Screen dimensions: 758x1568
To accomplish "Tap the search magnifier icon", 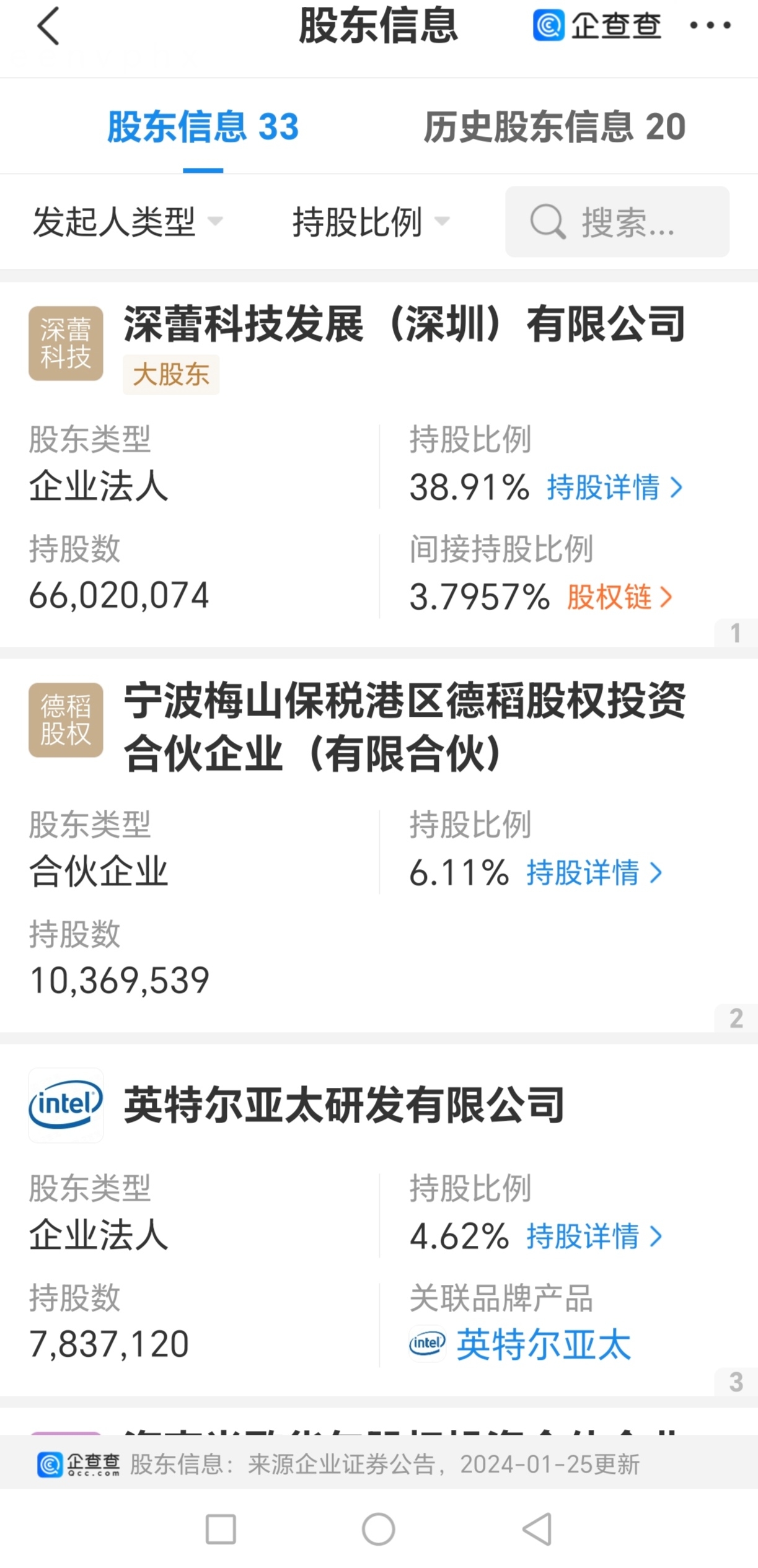I will [547, 222].
